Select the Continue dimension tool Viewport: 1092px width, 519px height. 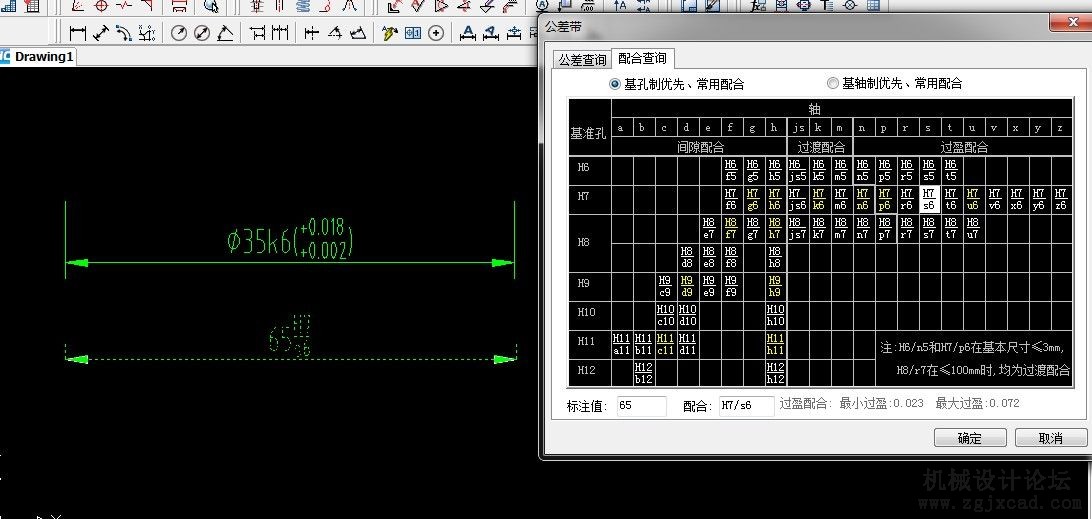(x=280, y=33)
